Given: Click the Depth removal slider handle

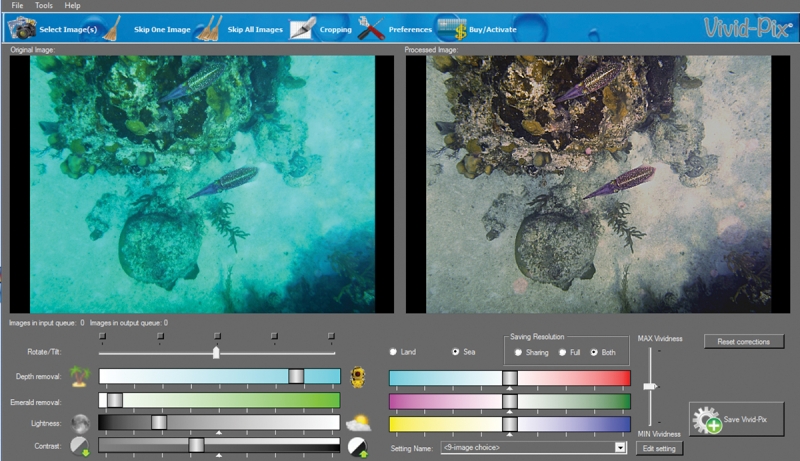Looking at the screenshot, I should pos(296,376).
